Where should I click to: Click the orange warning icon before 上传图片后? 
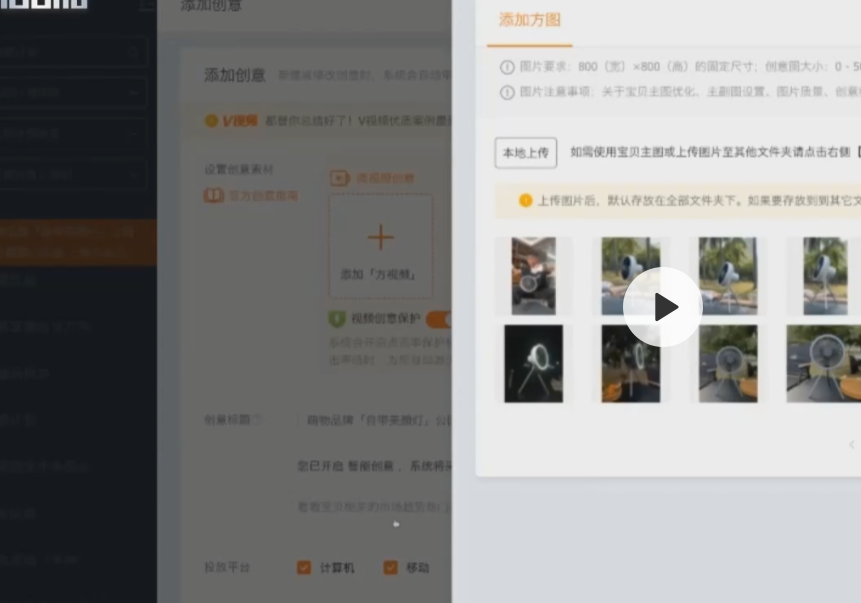(525, 200)
